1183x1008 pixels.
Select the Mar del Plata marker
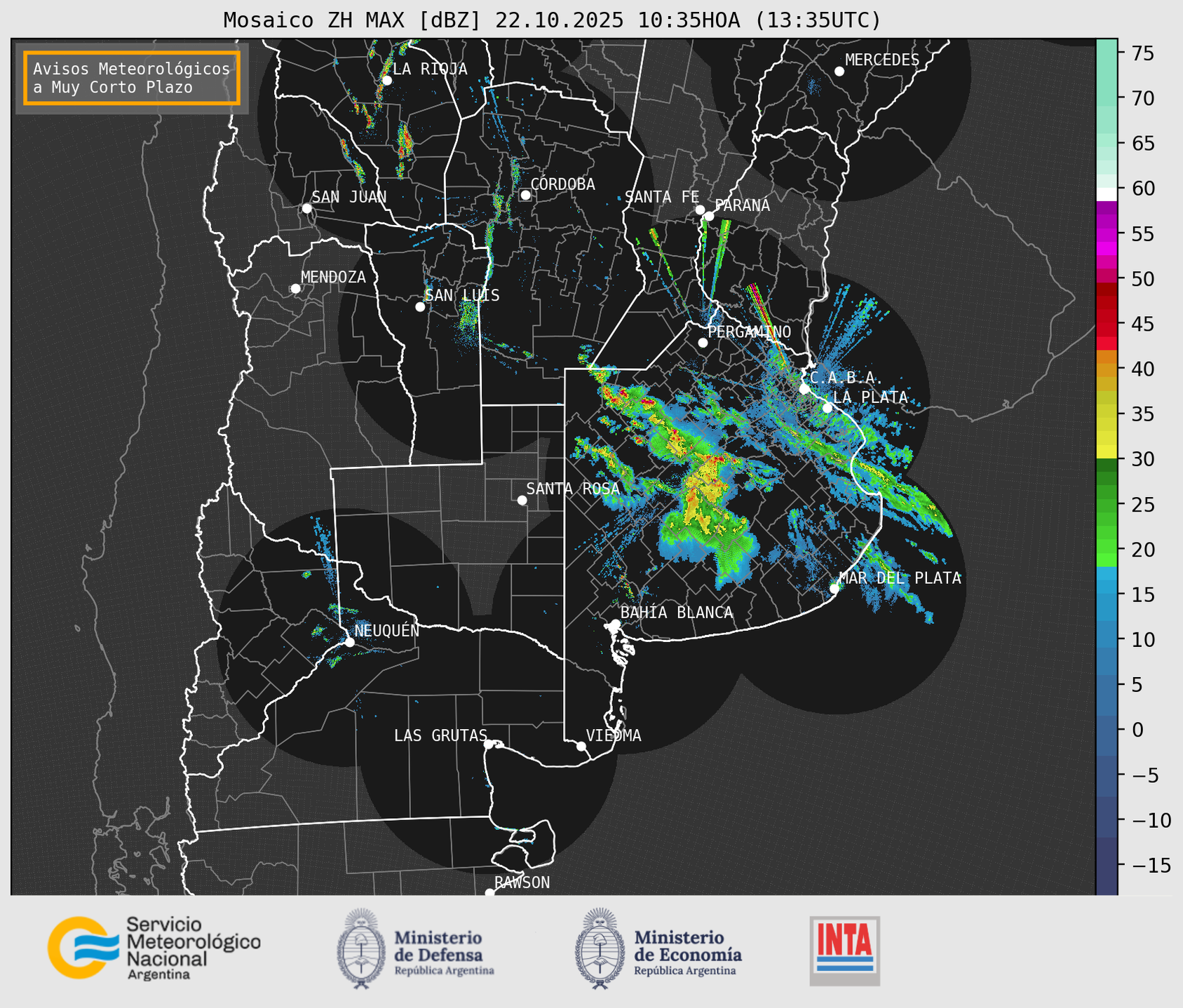[834, 588]
